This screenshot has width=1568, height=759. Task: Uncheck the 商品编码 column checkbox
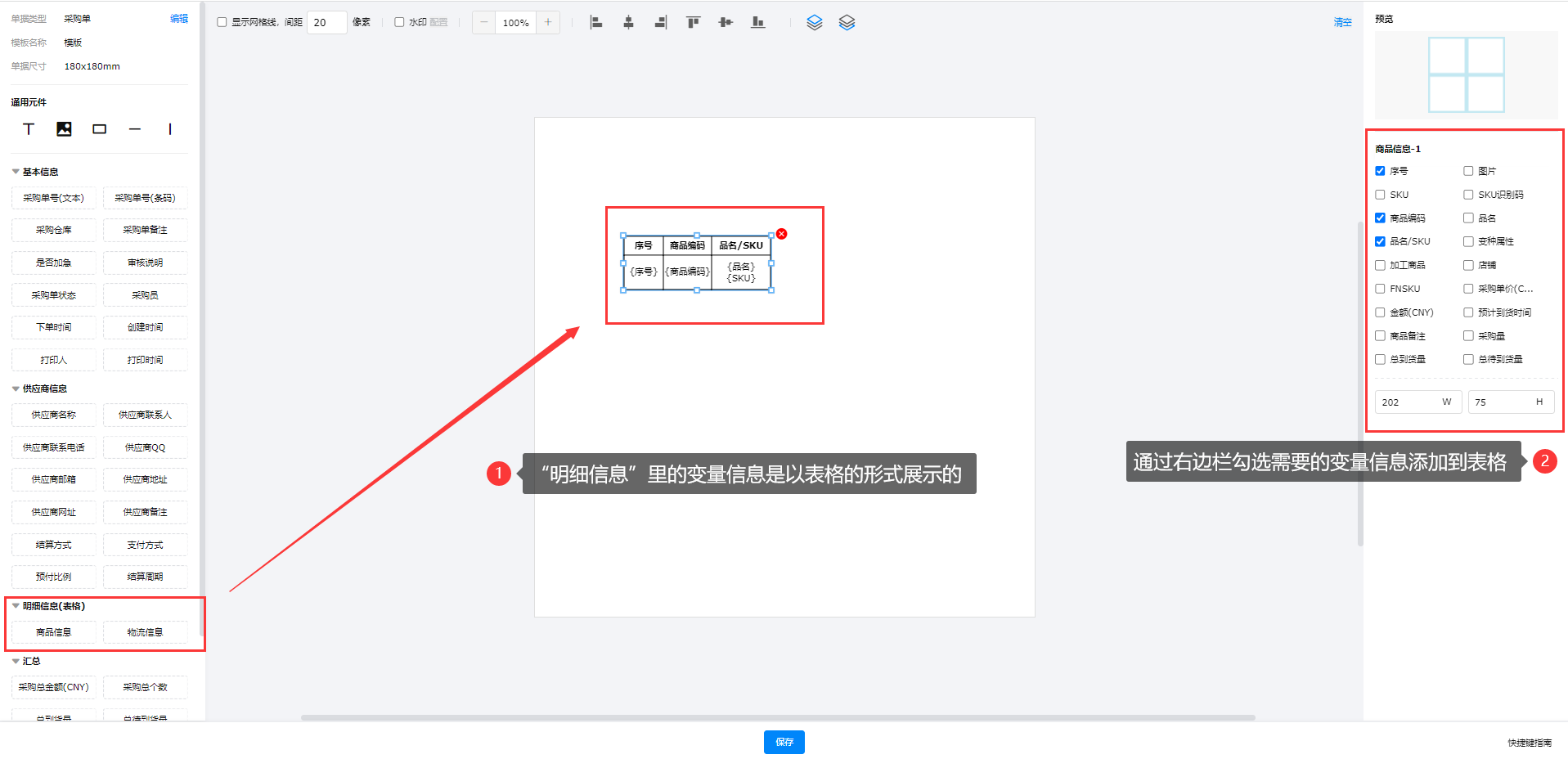click(1380, 218)
